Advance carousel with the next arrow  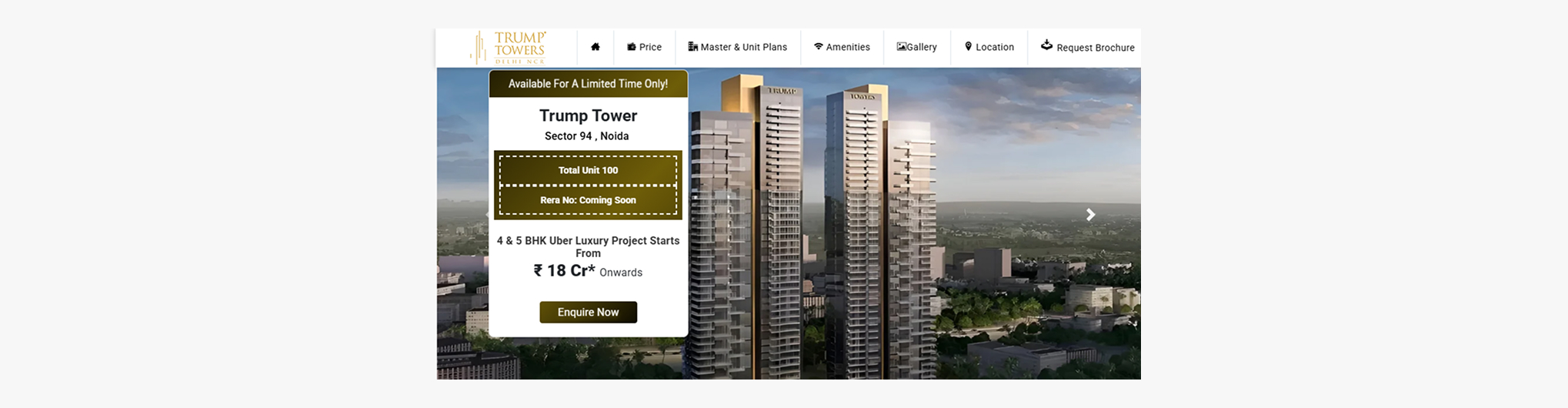(1090, 215)
